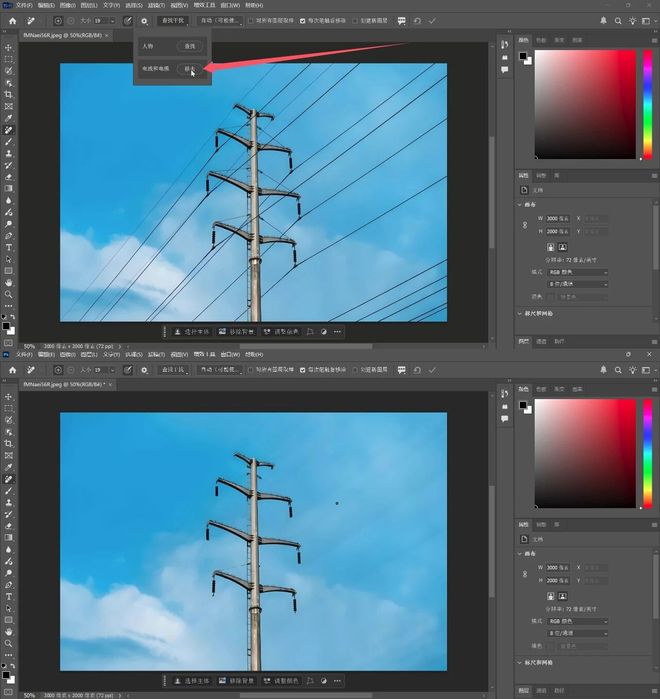Select the Zoom tool in upper window toolbar
The image size is (660, 699).
(x=8, y=294)
